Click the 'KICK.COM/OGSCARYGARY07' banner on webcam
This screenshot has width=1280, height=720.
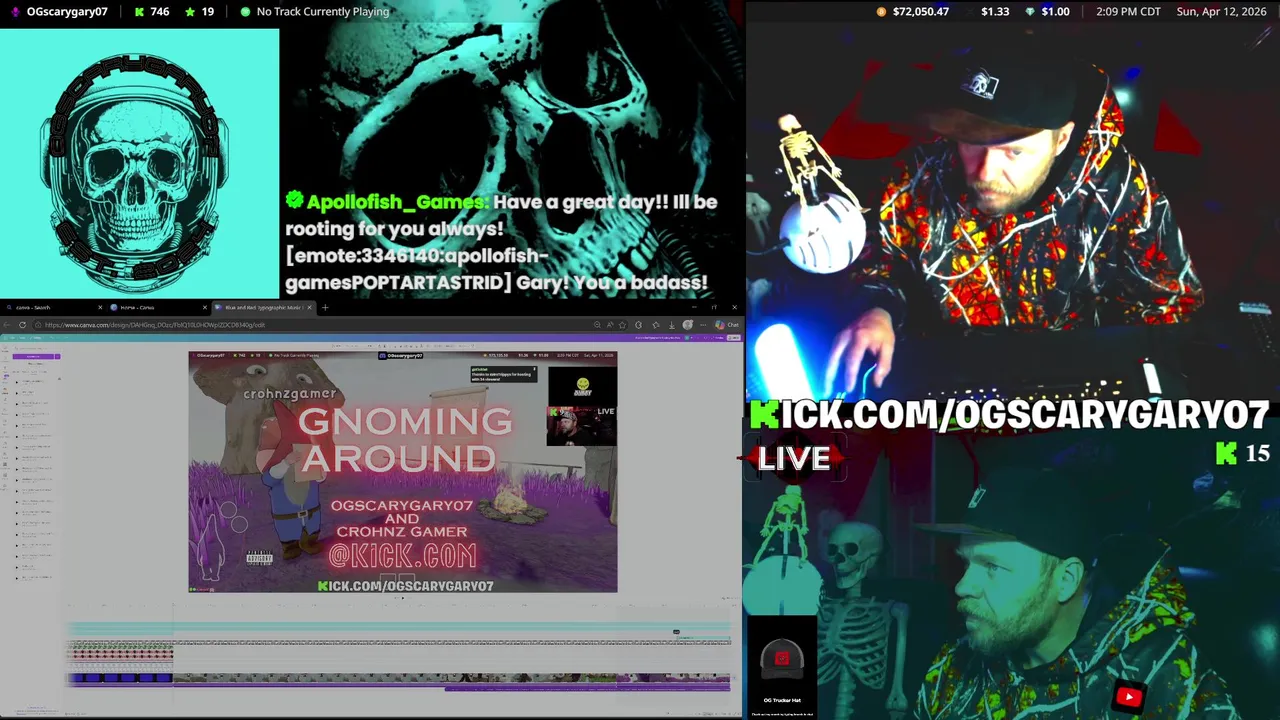point(1010,415)
